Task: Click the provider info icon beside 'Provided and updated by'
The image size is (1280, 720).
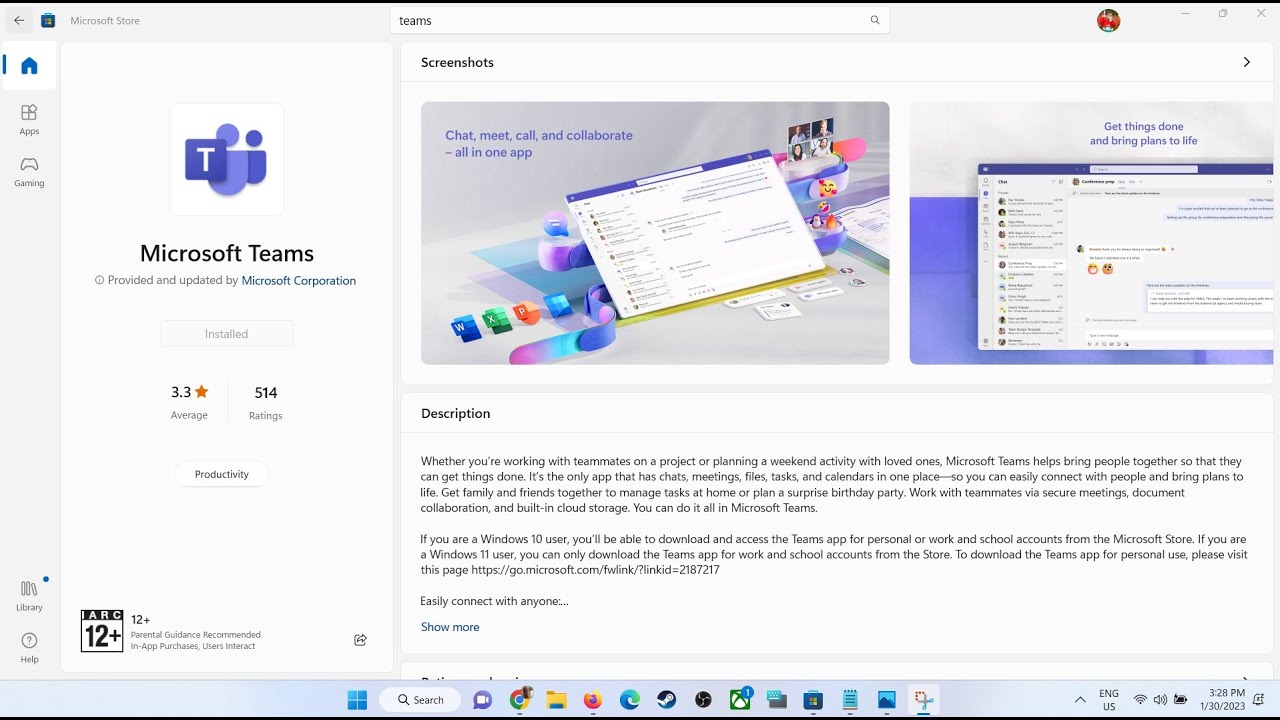Action: (x=99, y=281)
